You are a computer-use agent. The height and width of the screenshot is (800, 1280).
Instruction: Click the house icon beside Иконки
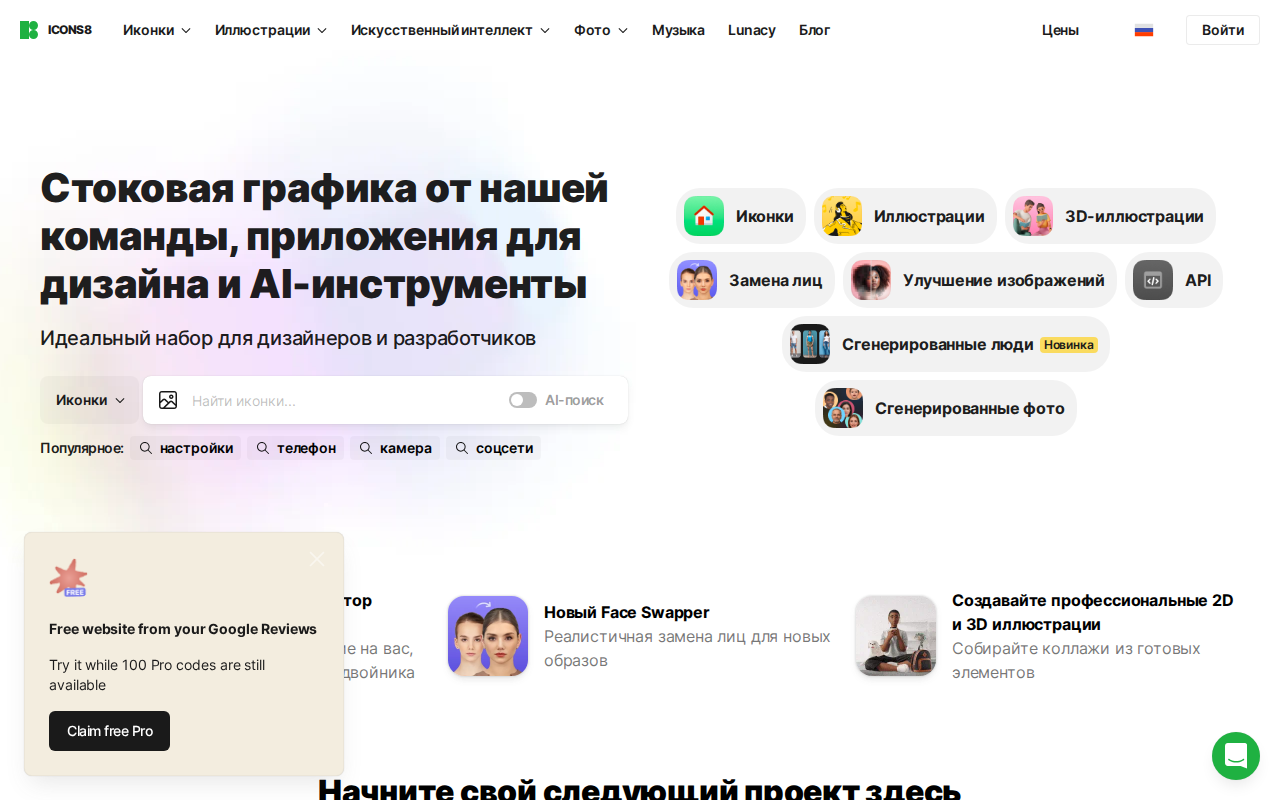704,216
